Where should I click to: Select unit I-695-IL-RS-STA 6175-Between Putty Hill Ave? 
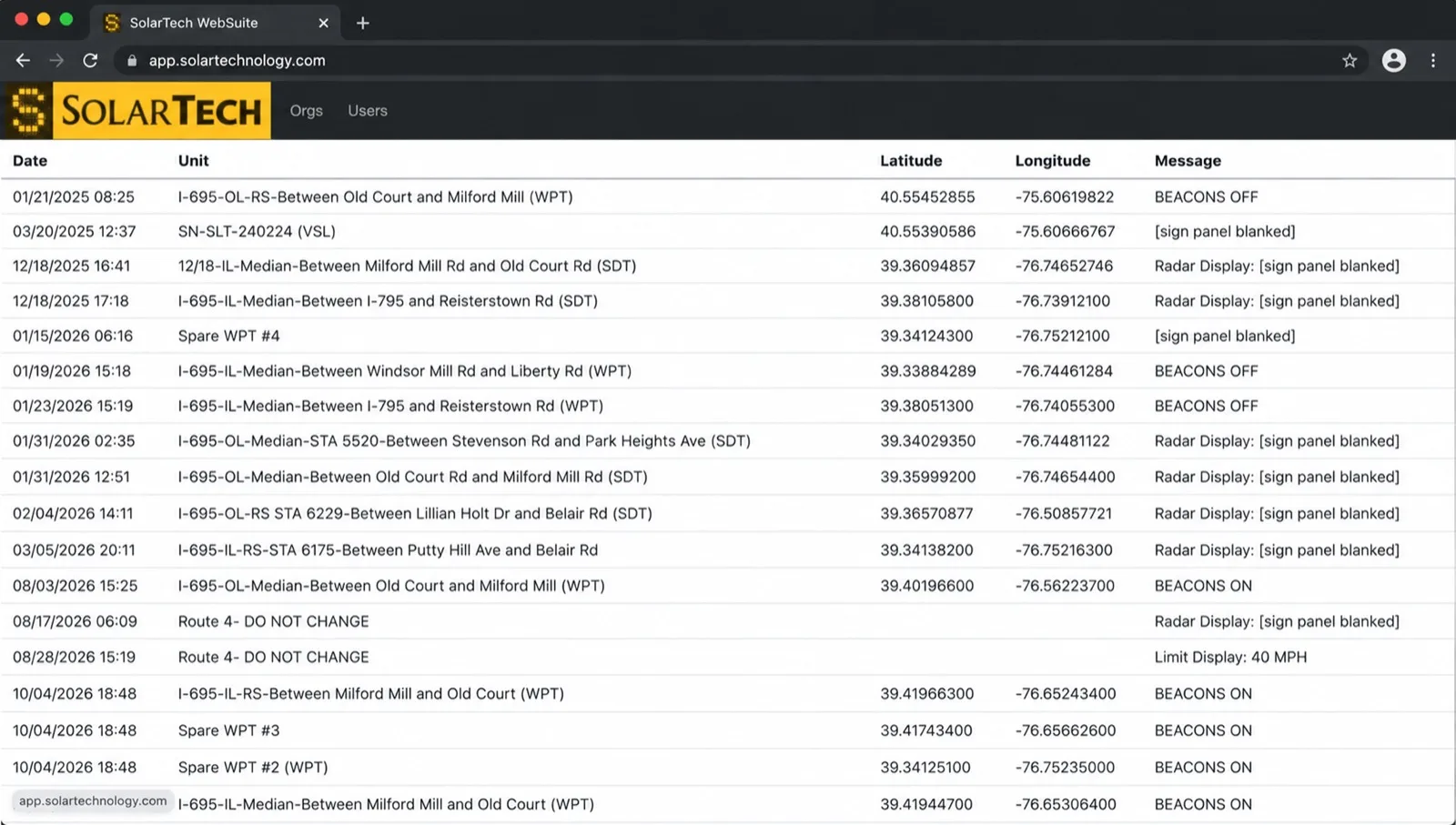tap(388, 550)
